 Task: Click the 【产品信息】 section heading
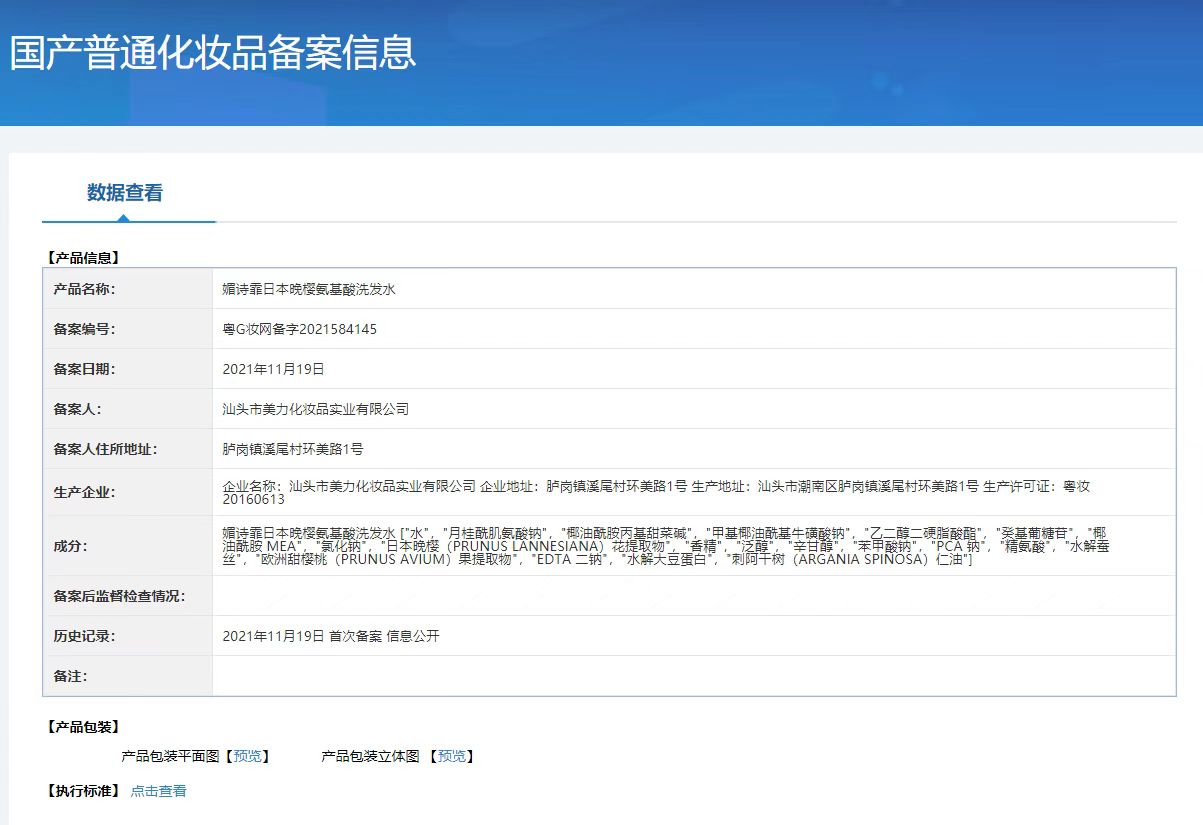tap(83, 257)
